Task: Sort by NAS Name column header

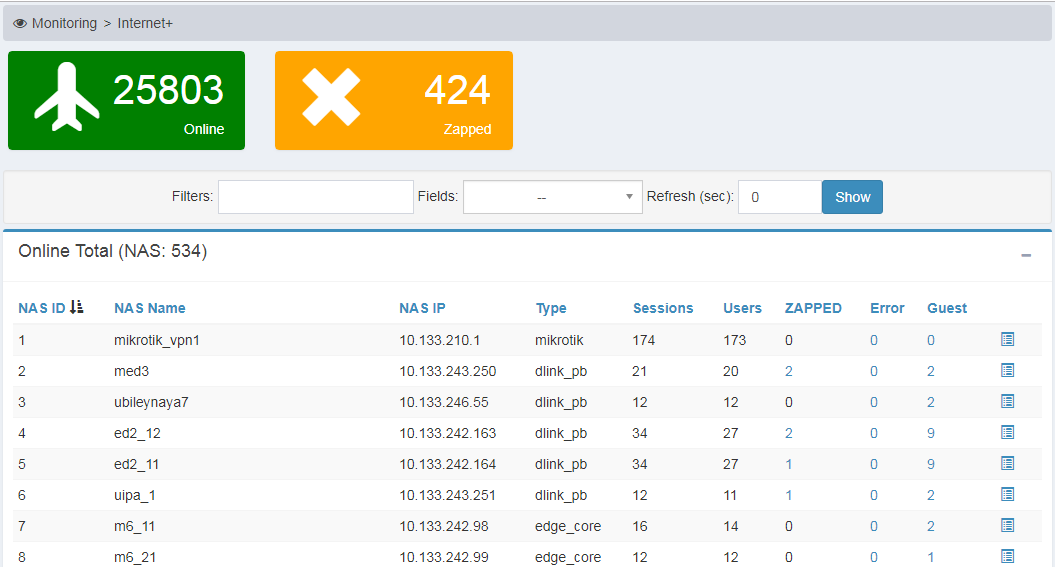Action: point(150,308)
